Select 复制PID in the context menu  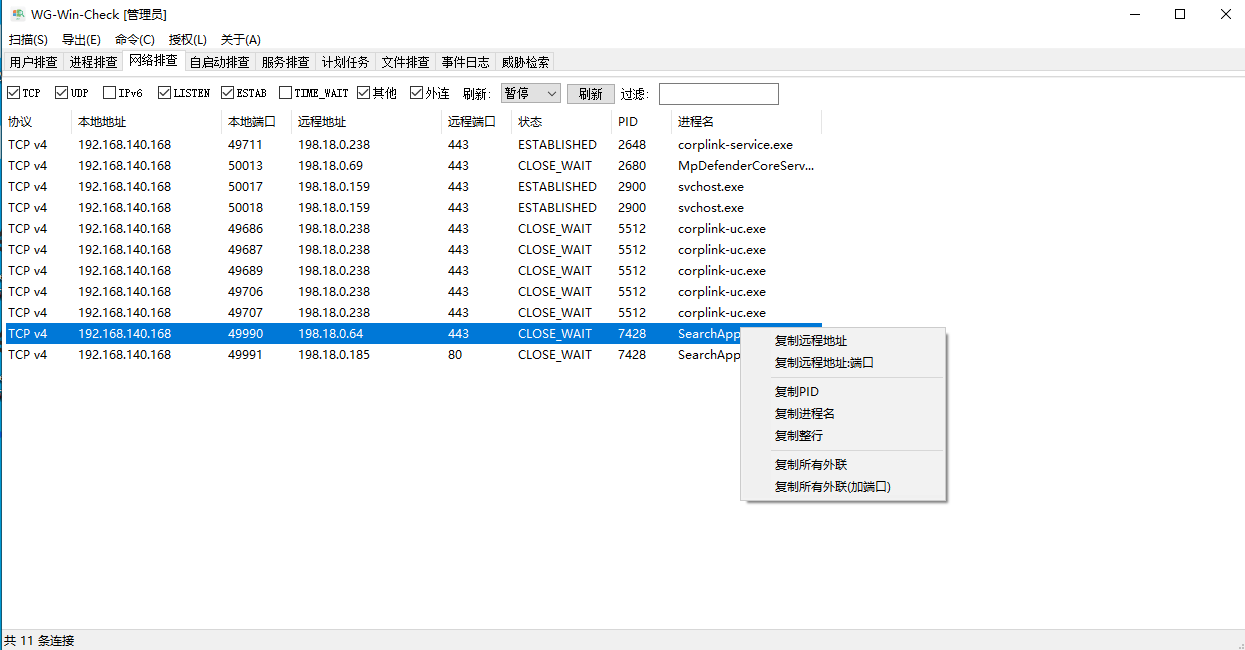797,392
